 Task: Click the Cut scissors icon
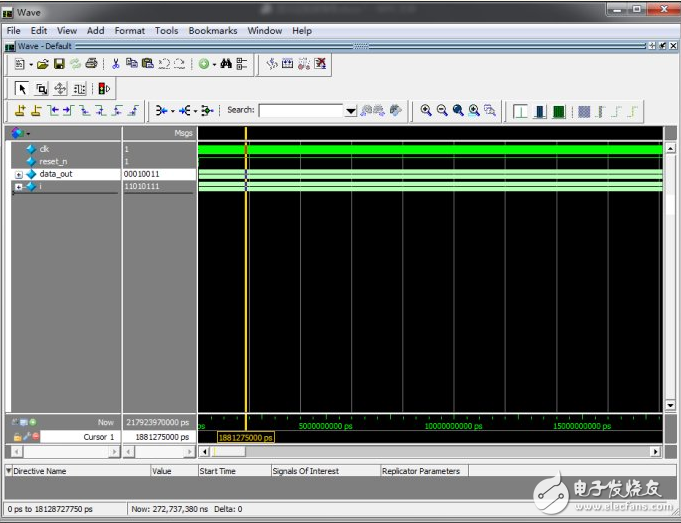pos(116,64)
